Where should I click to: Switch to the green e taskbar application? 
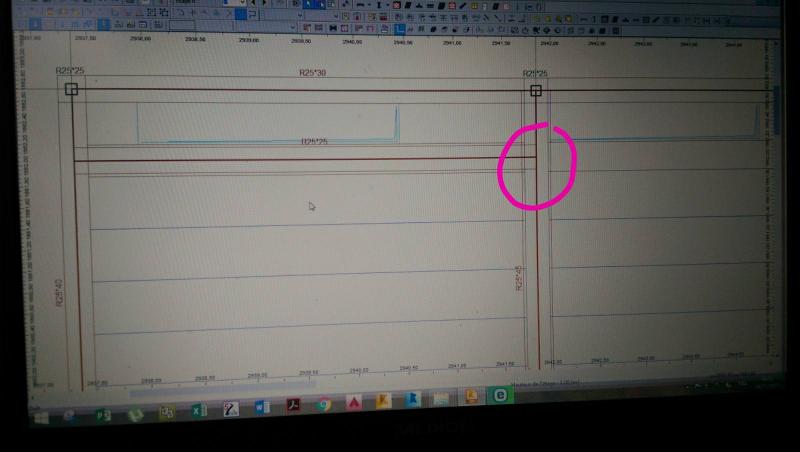click(501, 395)
